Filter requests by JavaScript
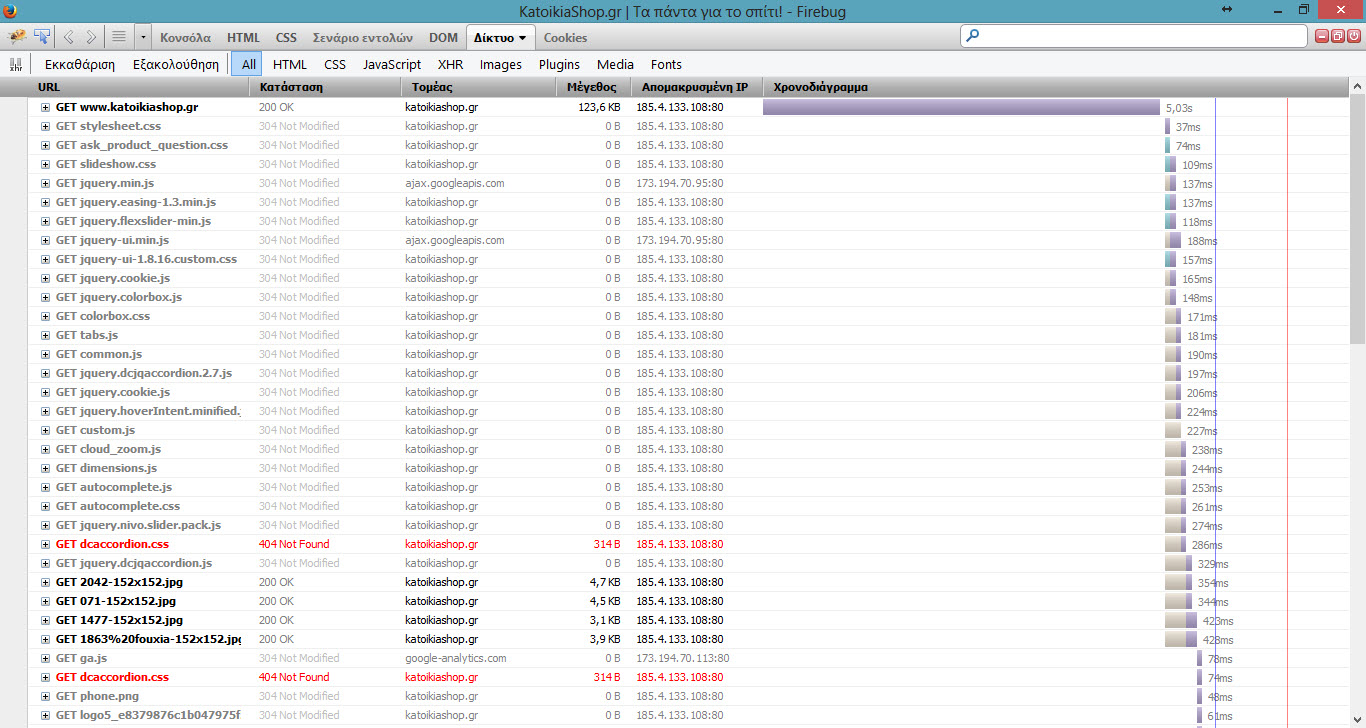This screenshot has width=1366, height=728. 391,64
